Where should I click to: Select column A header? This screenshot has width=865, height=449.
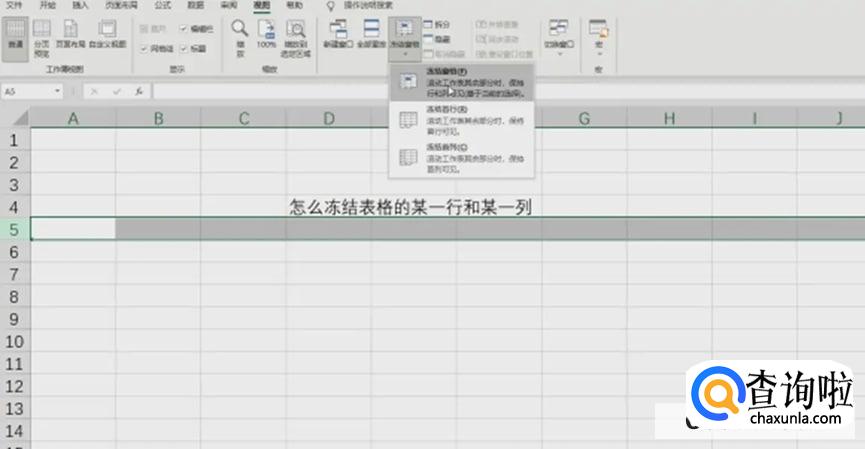[x=73, y=118]
